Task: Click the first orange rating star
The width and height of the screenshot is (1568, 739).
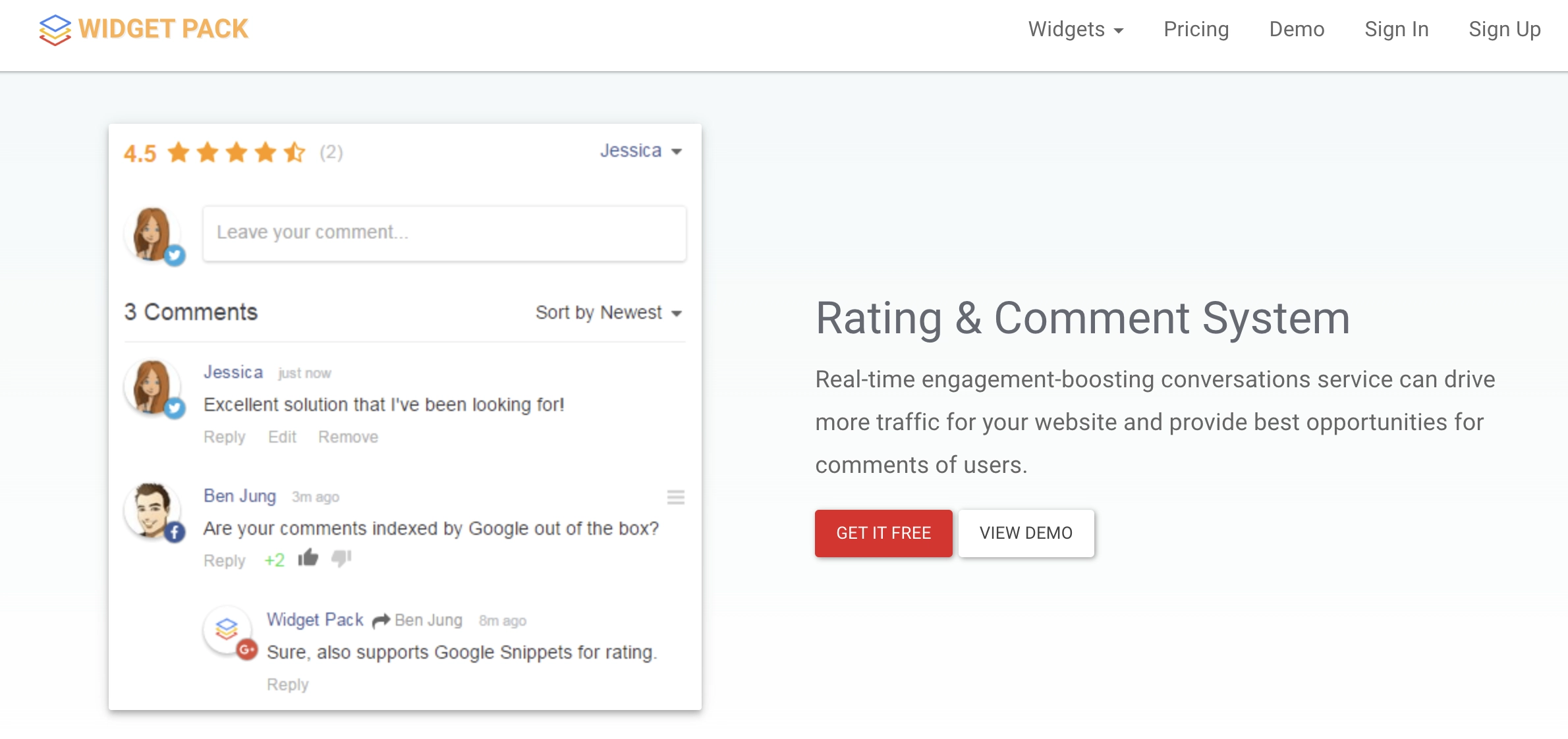Action: [x=179, y=152]
